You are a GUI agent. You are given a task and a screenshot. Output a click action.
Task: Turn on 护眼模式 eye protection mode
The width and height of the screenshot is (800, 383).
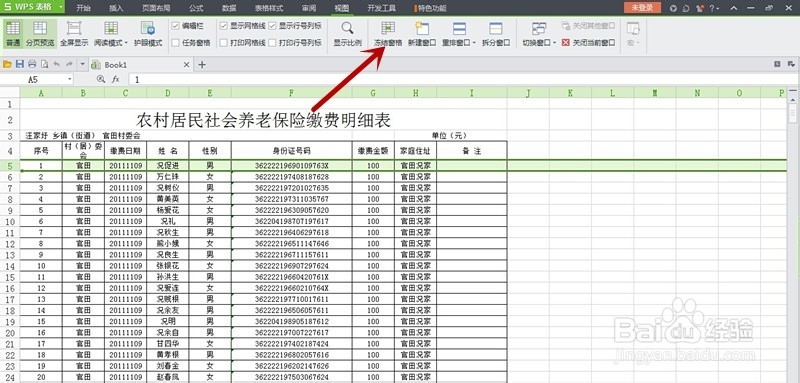(x=147, y=34)
